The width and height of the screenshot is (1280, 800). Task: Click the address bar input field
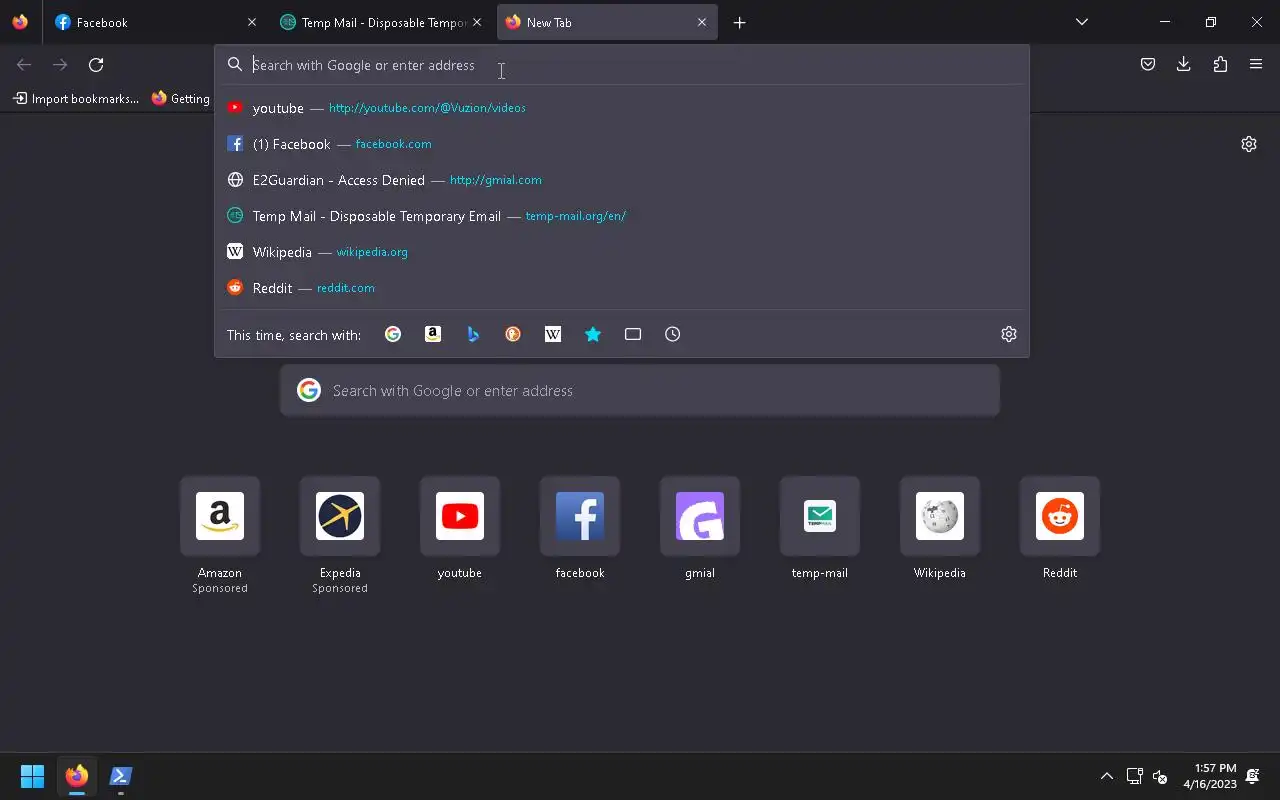(622, 65)
